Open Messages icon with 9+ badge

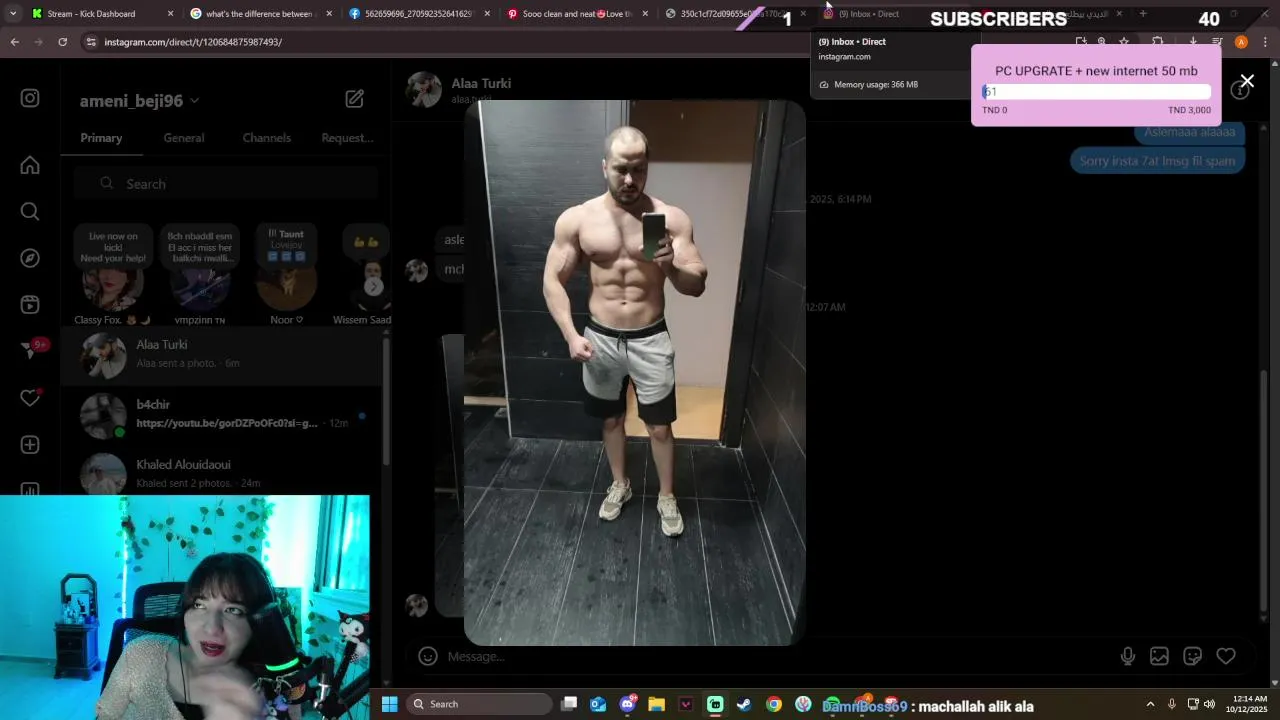[30, 351]
